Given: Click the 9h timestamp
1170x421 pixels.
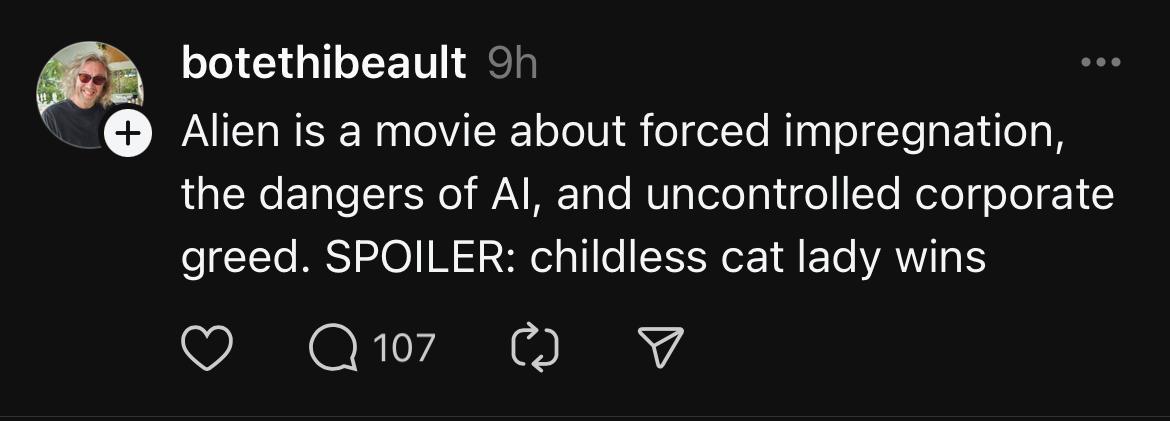Looking at the screenshot, I should [x=511, y=65].
